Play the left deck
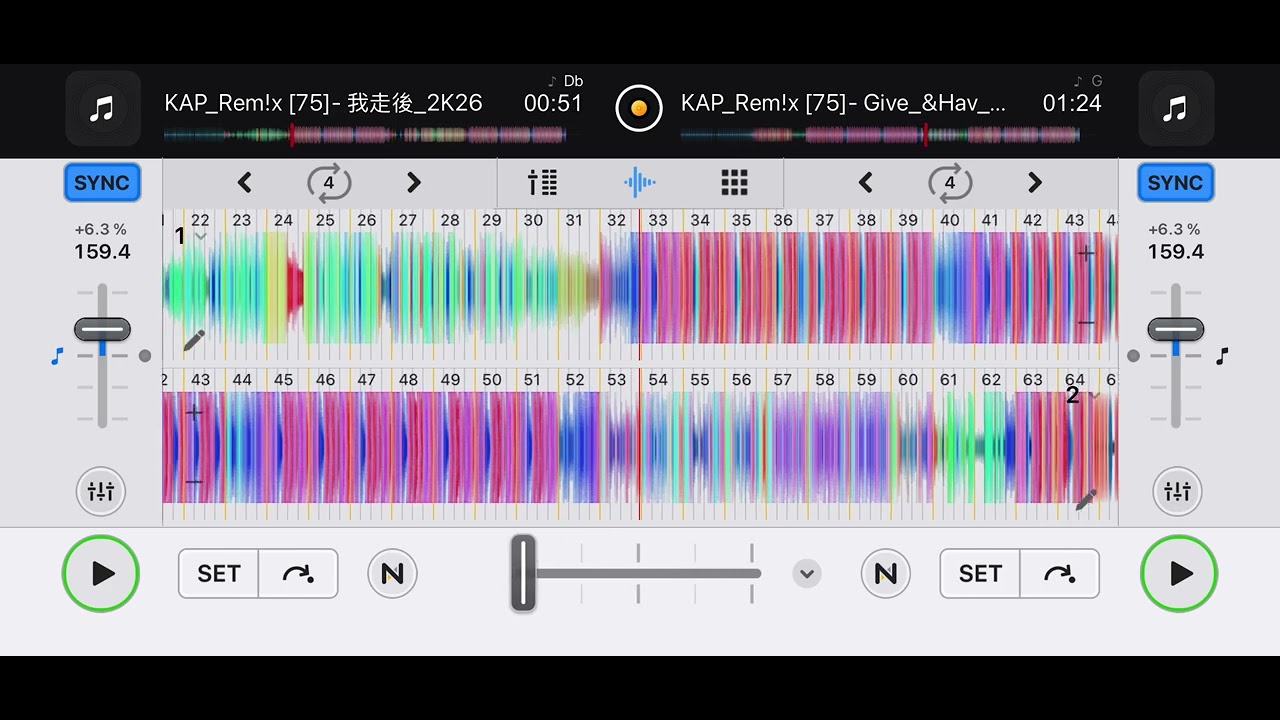Image resolution: width=1280 pixels, height=720 pixels. click(x=101, y=573)
